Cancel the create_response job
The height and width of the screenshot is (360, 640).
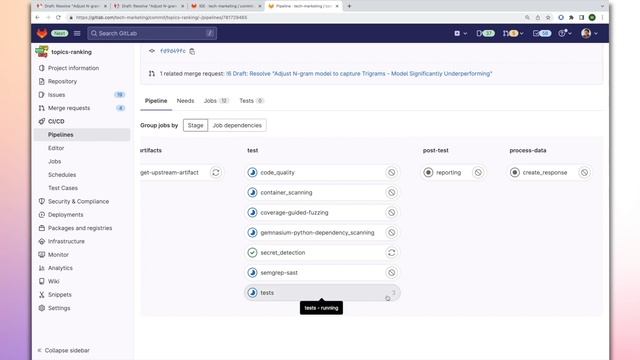click(x=584, y=173)
